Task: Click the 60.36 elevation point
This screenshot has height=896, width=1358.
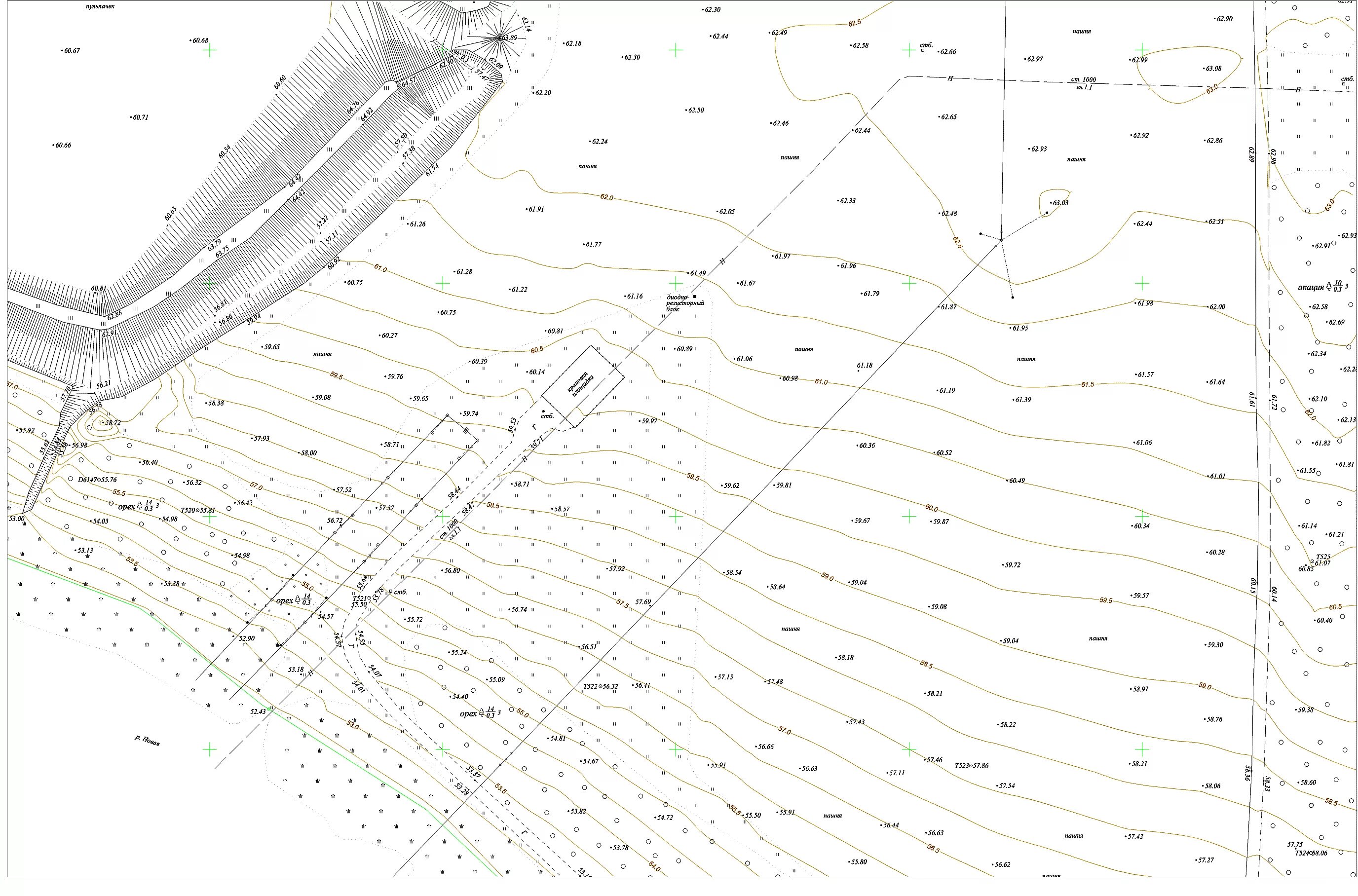Action: (867, 445)
